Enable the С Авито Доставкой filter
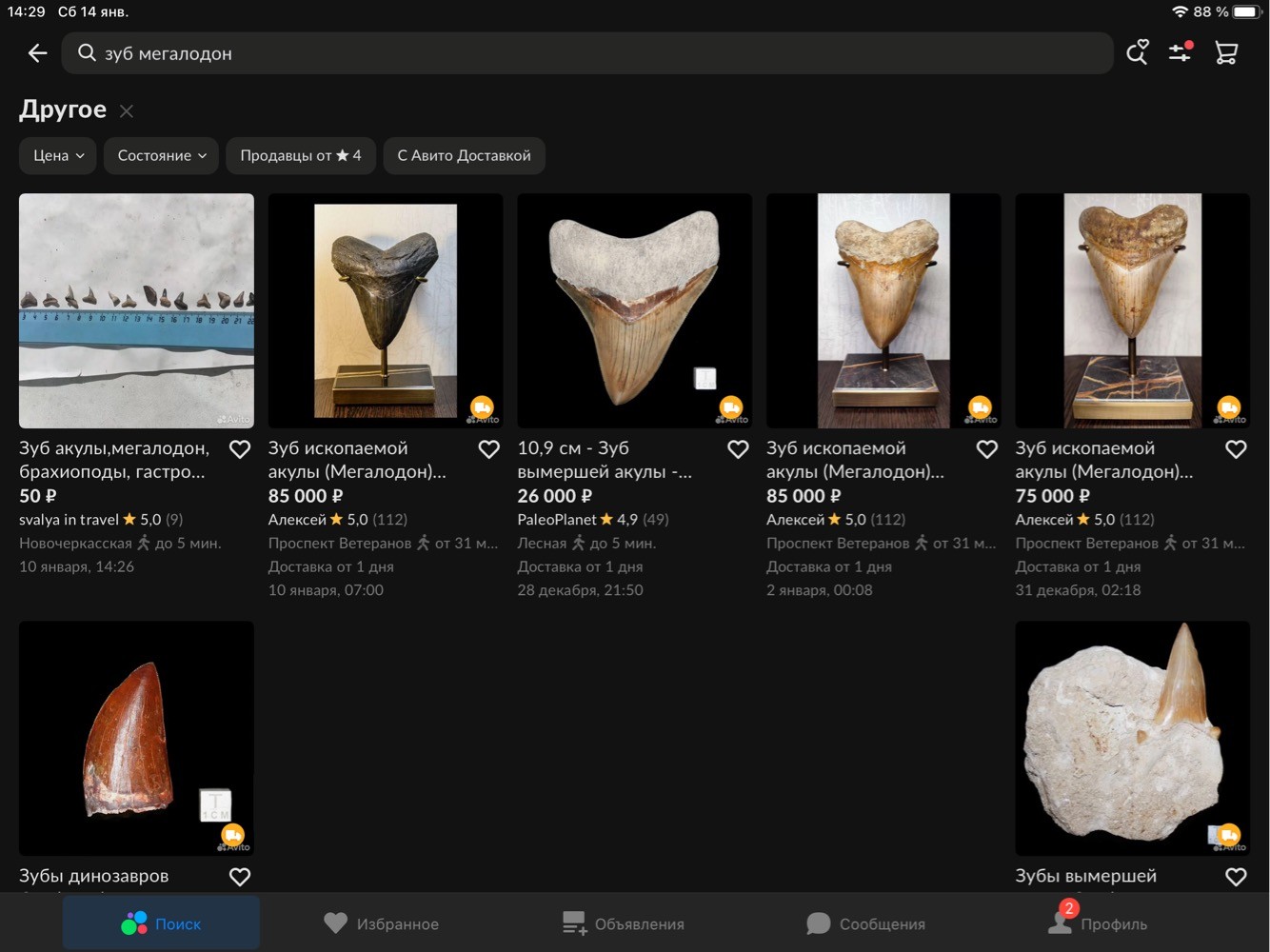 464,156
